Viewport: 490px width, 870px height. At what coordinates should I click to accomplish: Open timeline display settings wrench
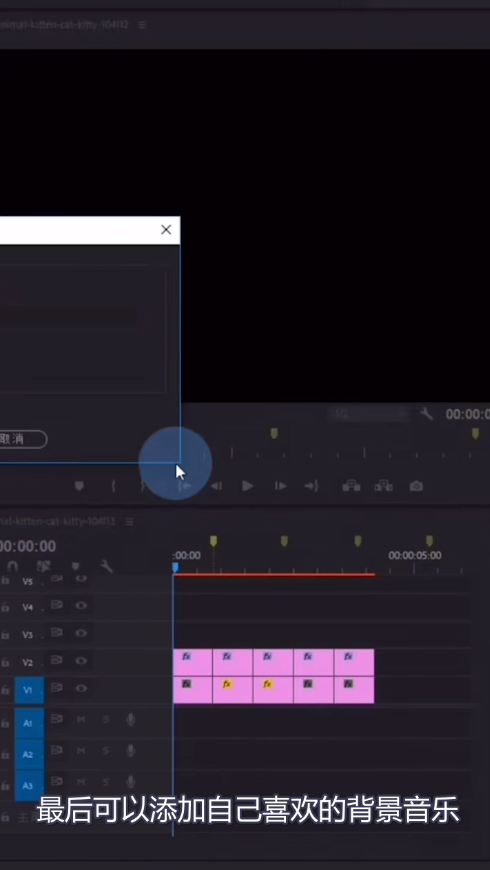point(107,566)
